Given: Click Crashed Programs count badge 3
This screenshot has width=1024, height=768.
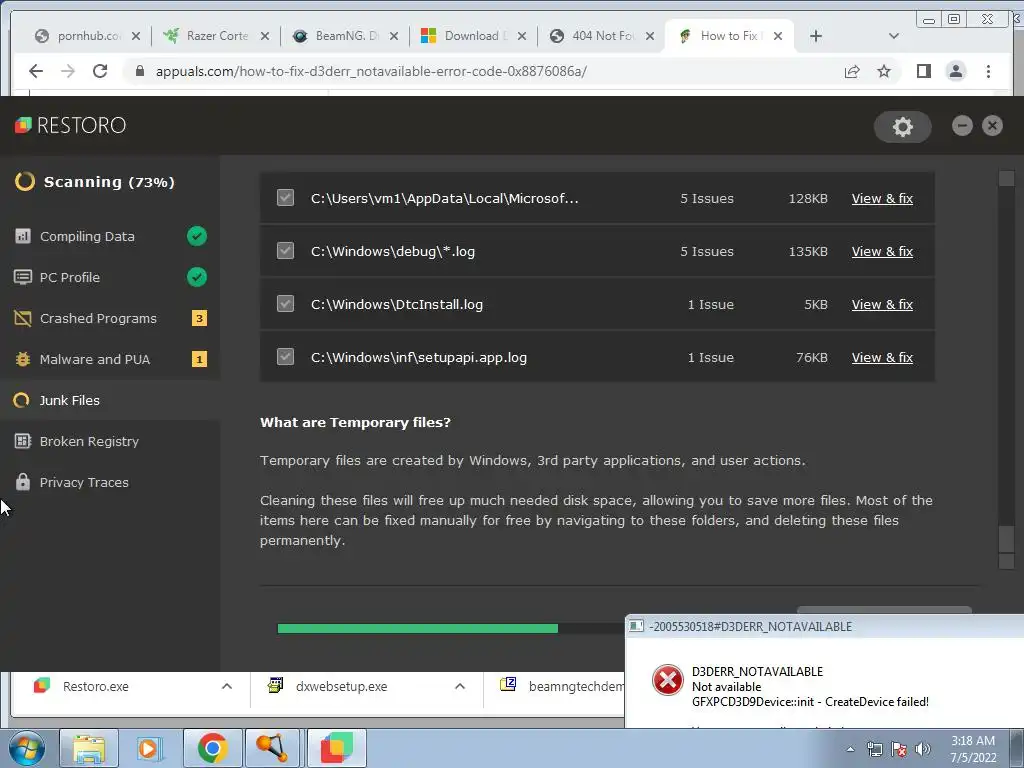Looking at the screenshot, I should 199,318.
